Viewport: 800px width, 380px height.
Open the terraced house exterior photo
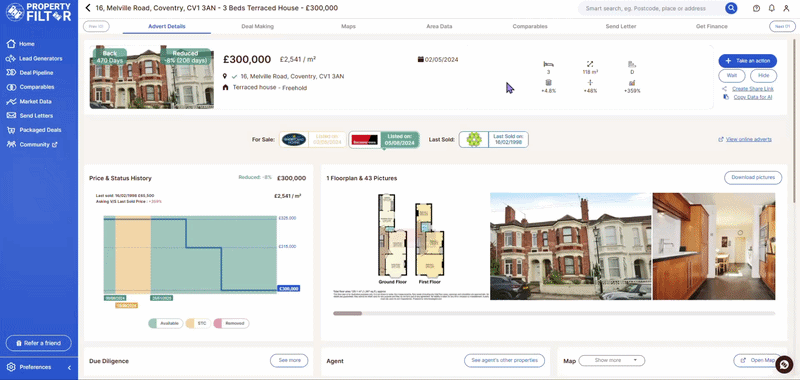click(570, 246)
